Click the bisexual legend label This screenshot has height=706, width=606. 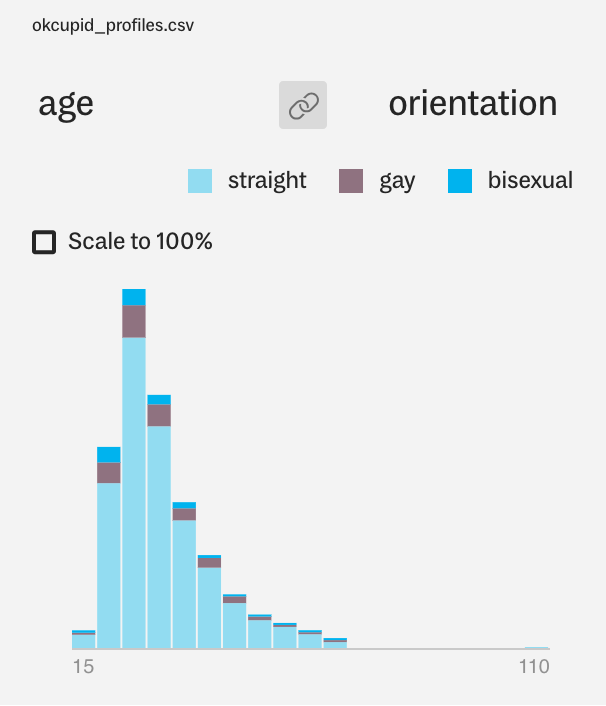(x=530, y=181)
